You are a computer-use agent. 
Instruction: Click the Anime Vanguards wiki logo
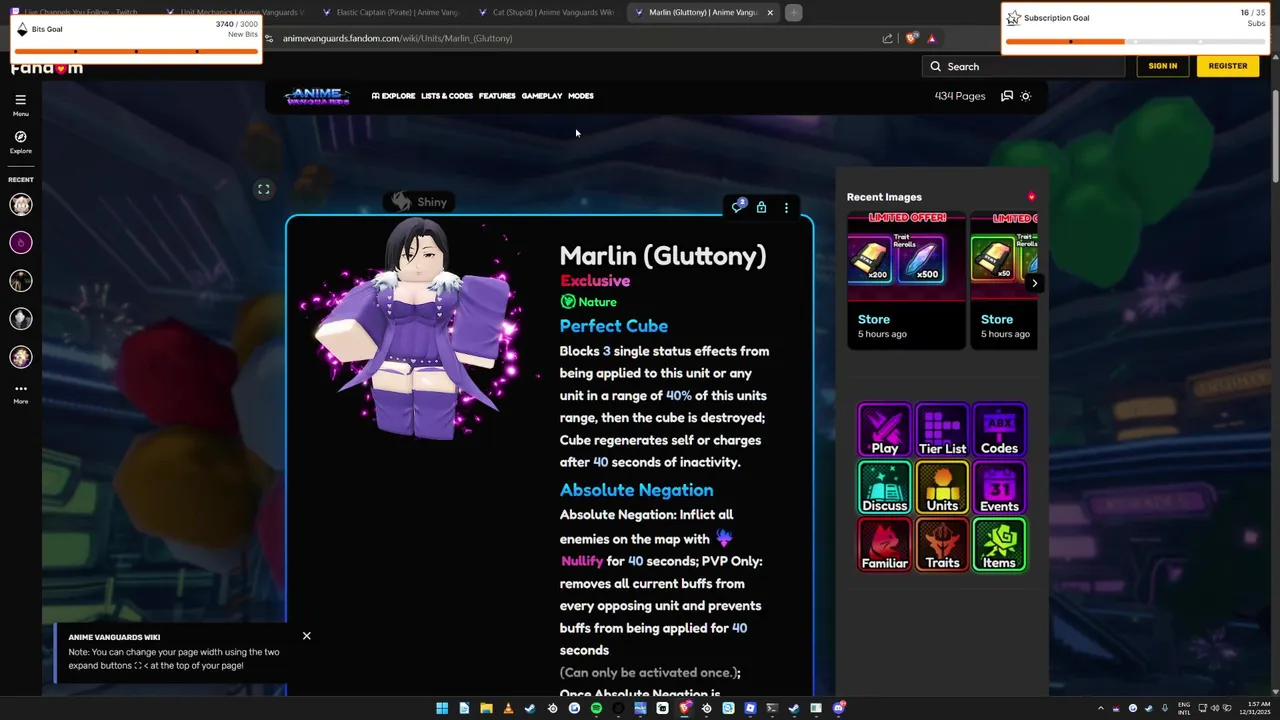tap(317, 96)
